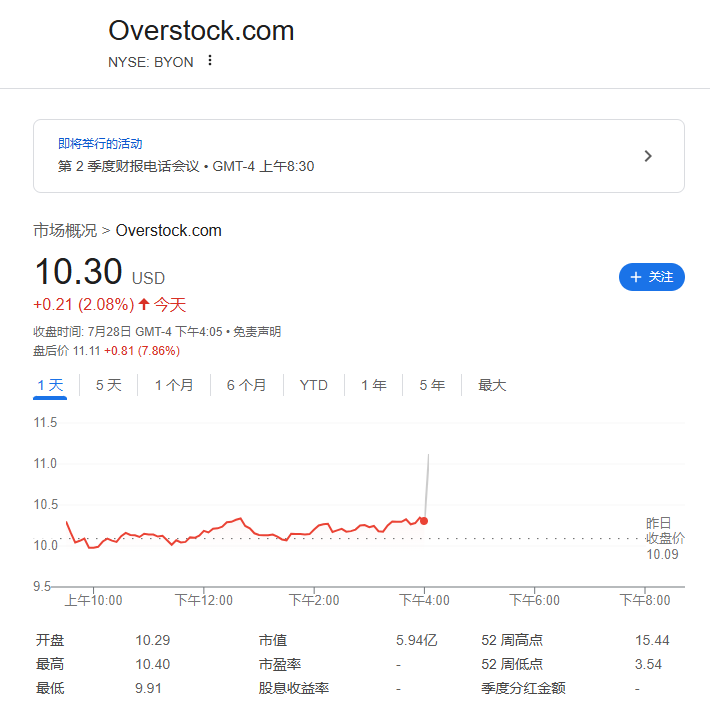
Task: Click the 52 周低点 value 3.54
Action: (x=648, y=664)
